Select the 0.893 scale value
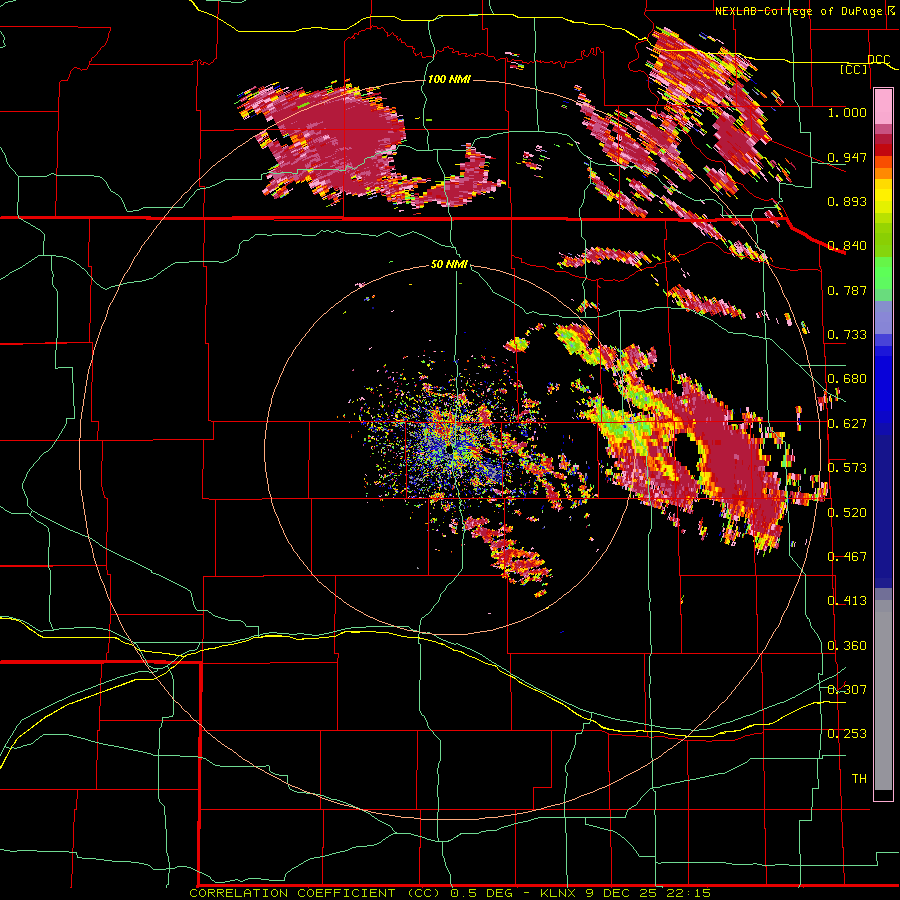Viewport: 900px width, 900px height. [x=847, y=201]
